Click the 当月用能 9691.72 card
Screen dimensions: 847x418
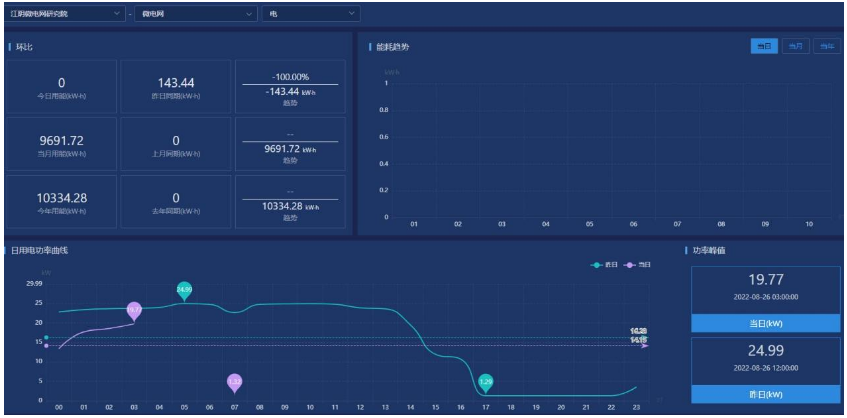[x=61, y=144]
